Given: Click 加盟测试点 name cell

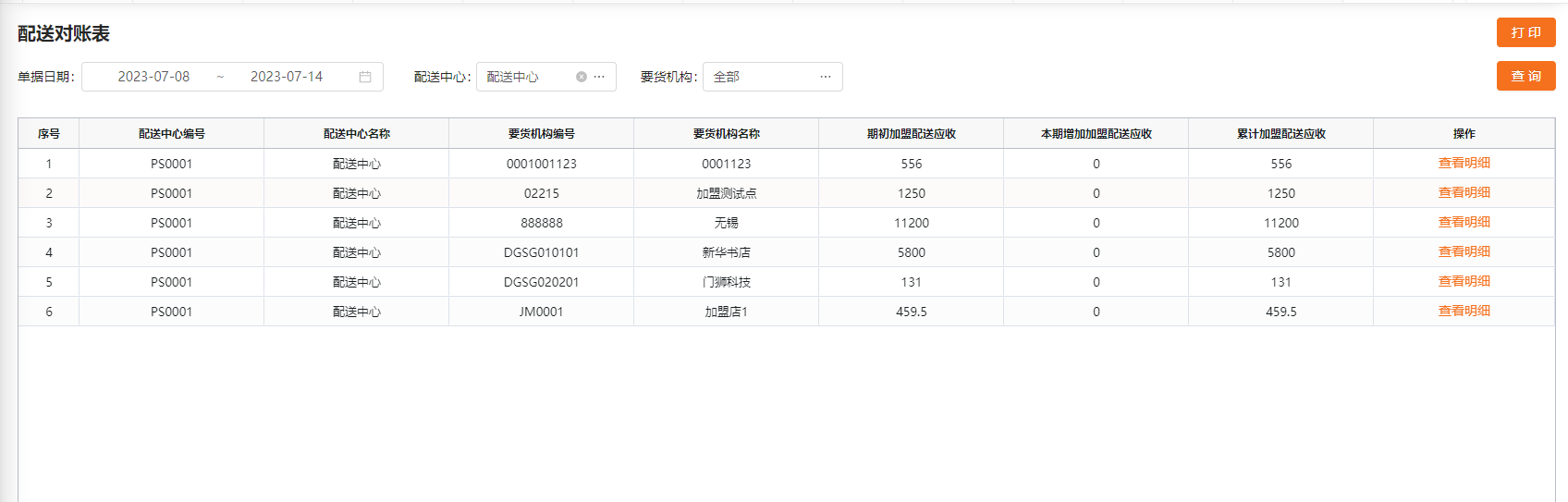Looking at the screenshot, I should coord(727,193).
